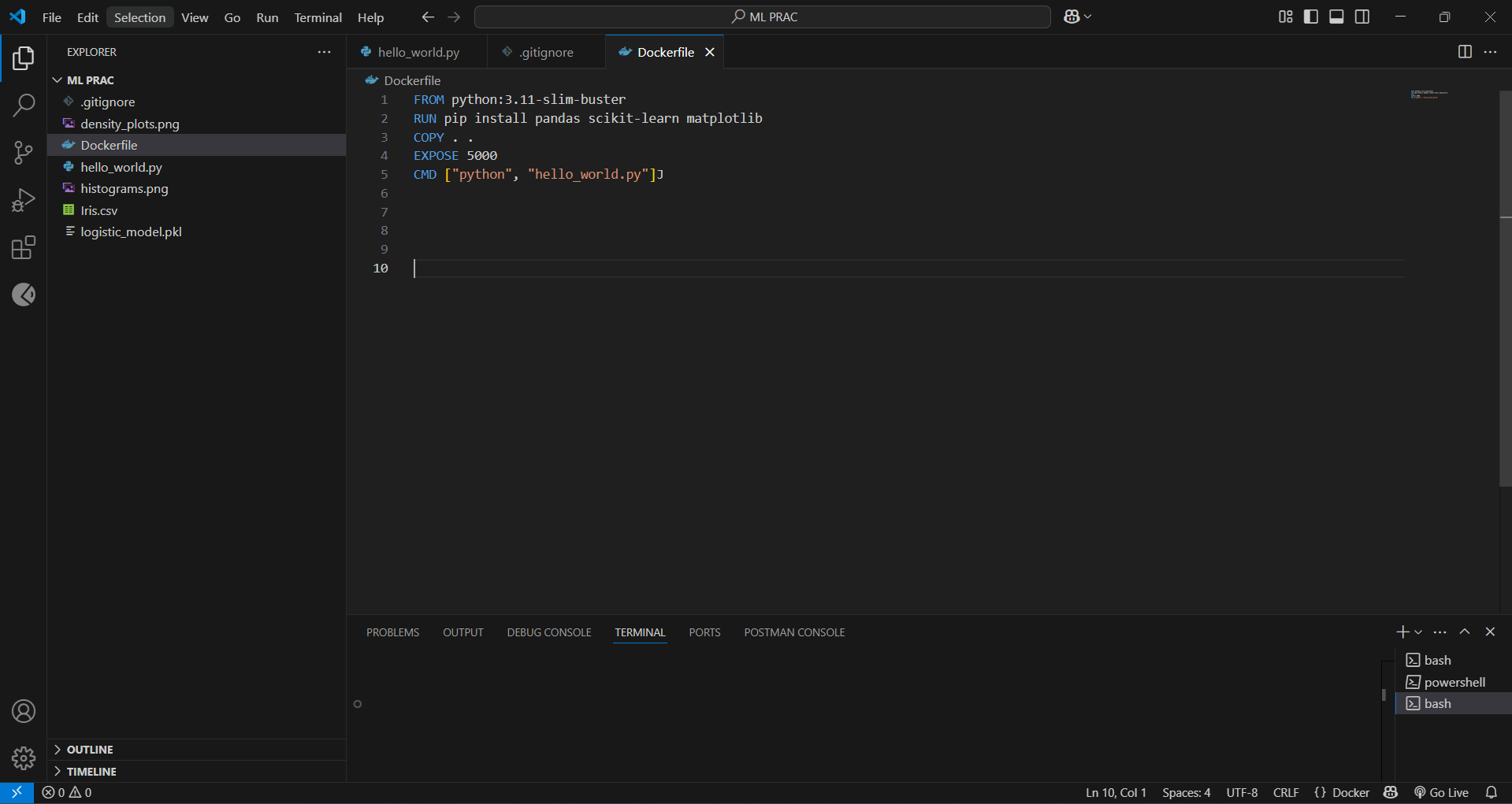Screen dimensions: 1512x804
Task: Open the terminal launch profile dropdown
Action: pyautogui.click(x=1418, y=632)
